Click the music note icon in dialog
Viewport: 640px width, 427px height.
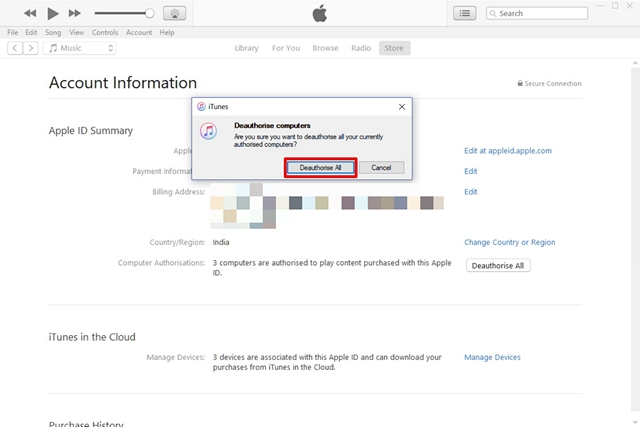pyautogui.click(x=209, y=131)
